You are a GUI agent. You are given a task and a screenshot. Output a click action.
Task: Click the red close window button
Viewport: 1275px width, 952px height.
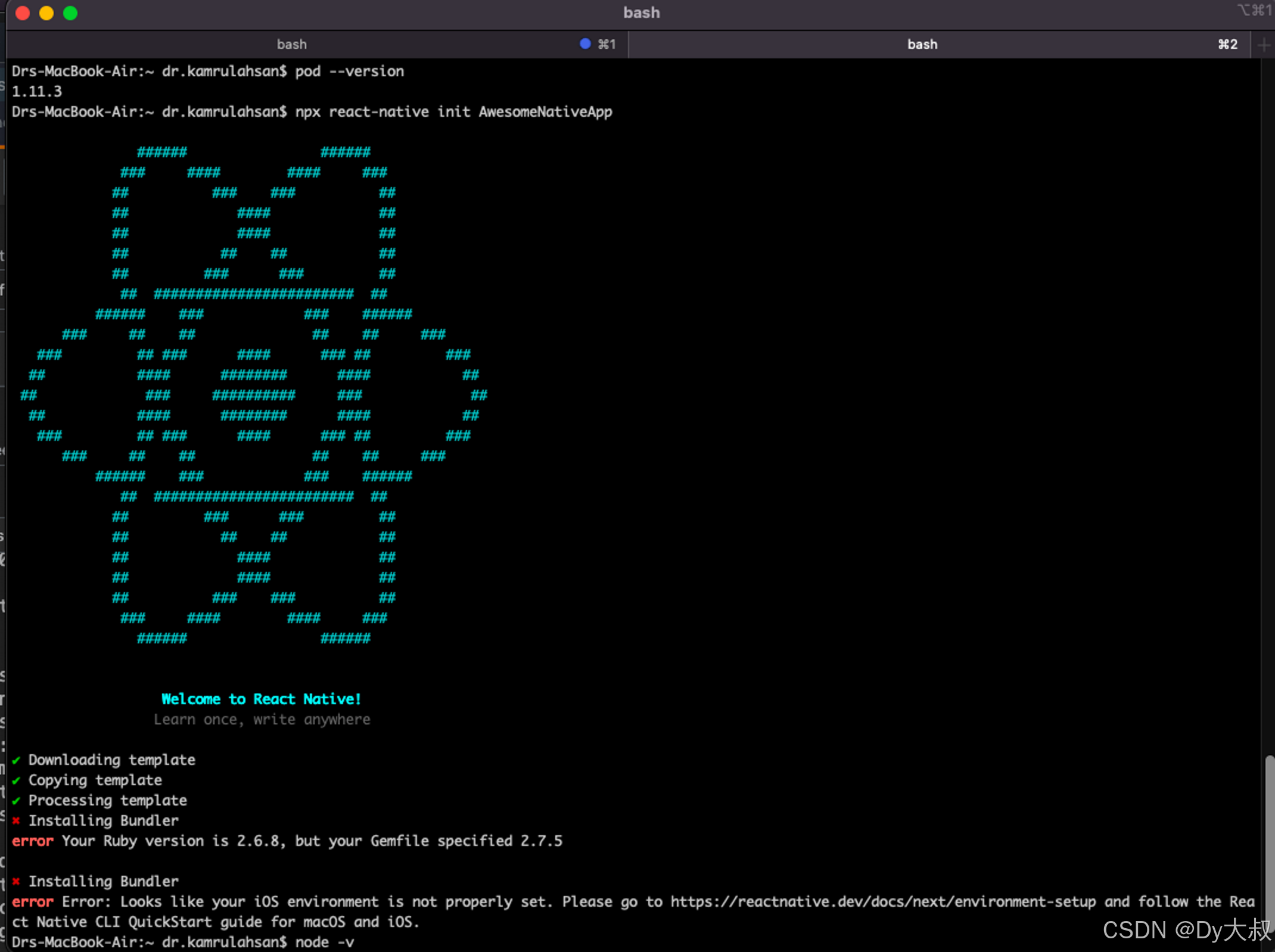pyautogui.click(x=23, y=13)
